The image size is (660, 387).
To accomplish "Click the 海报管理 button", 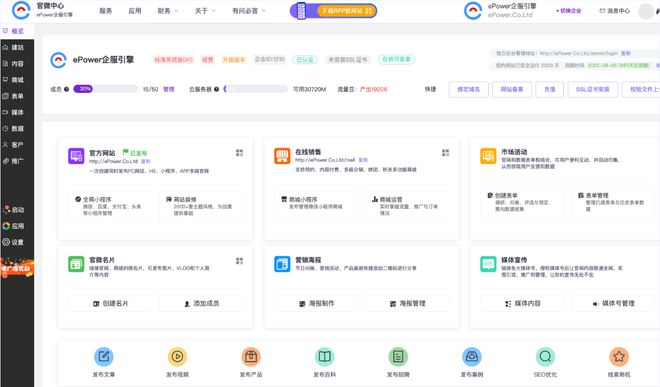I will point(407,303).
